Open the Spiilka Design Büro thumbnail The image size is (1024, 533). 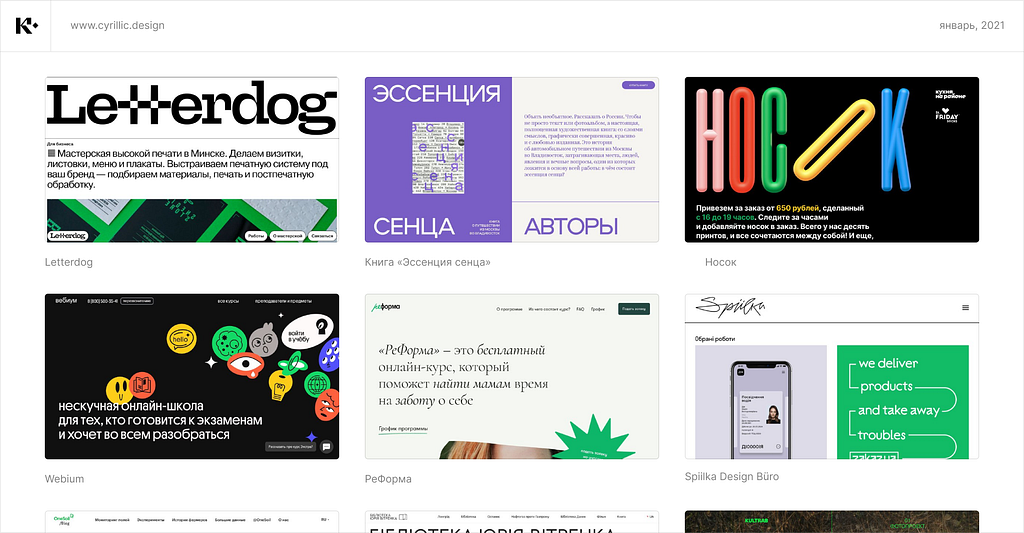[832, 376]
